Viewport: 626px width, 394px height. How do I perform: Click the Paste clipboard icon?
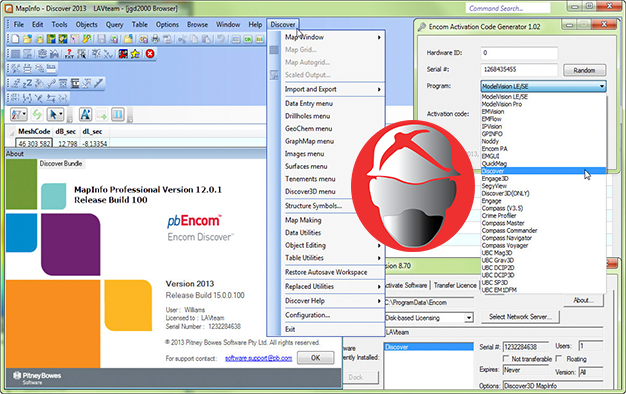pyautogui.click(x=206, y=39)
